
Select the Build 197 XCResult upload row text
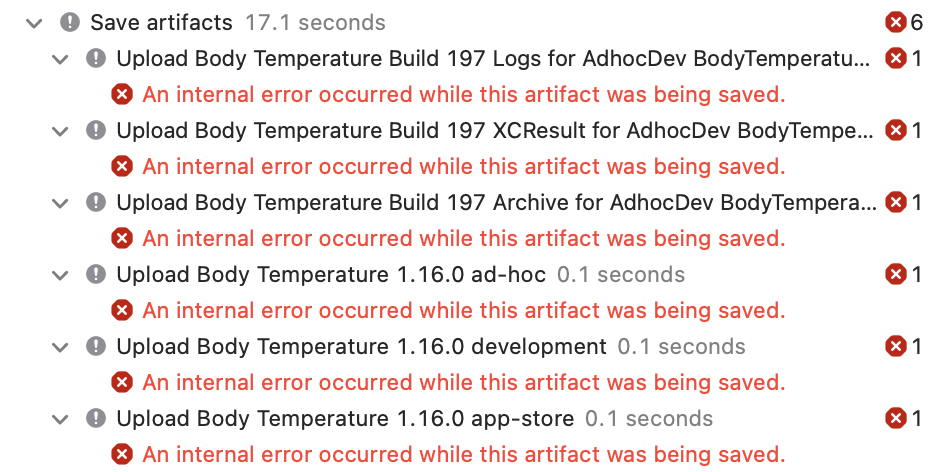click(495, 130)
